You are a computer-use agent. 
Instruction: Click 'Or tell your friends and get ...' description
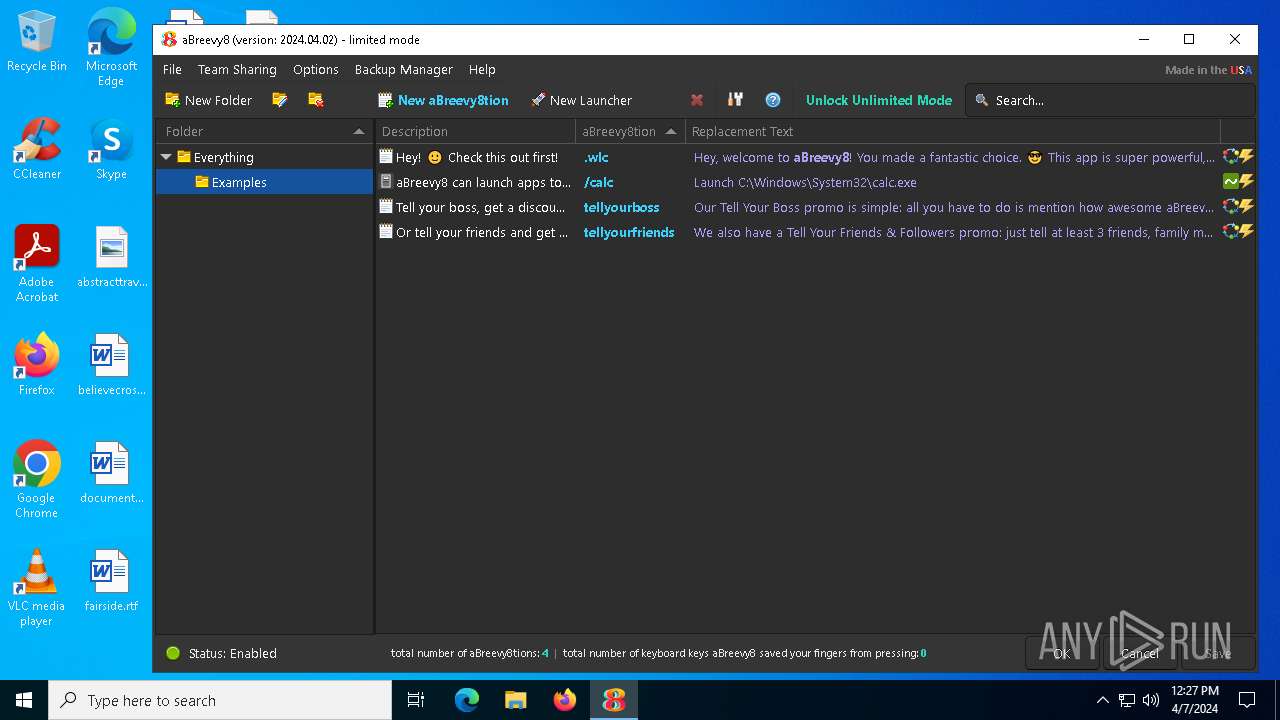[482, 232]
